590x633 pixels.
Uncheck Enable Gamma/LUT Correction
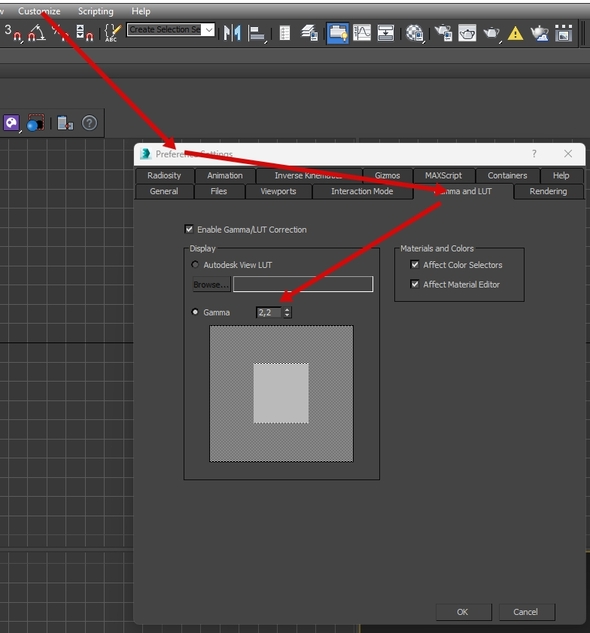(x=189, y=229)
